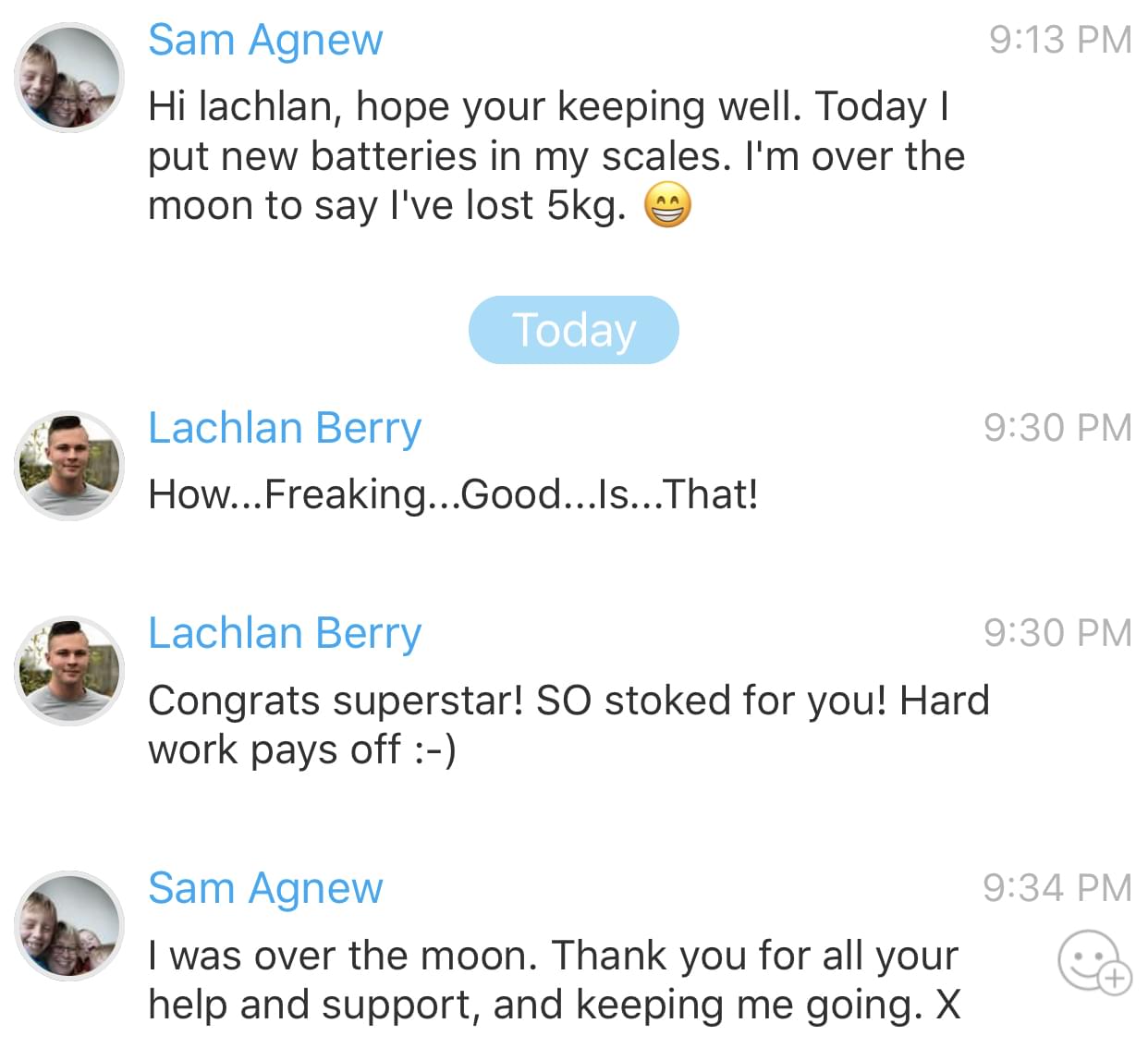The height and width of the screenshot is (1060, 1148).
Task: Select the 'How...Freaking...Good...Is...That!' message text
Action: (x=453, y=494)
